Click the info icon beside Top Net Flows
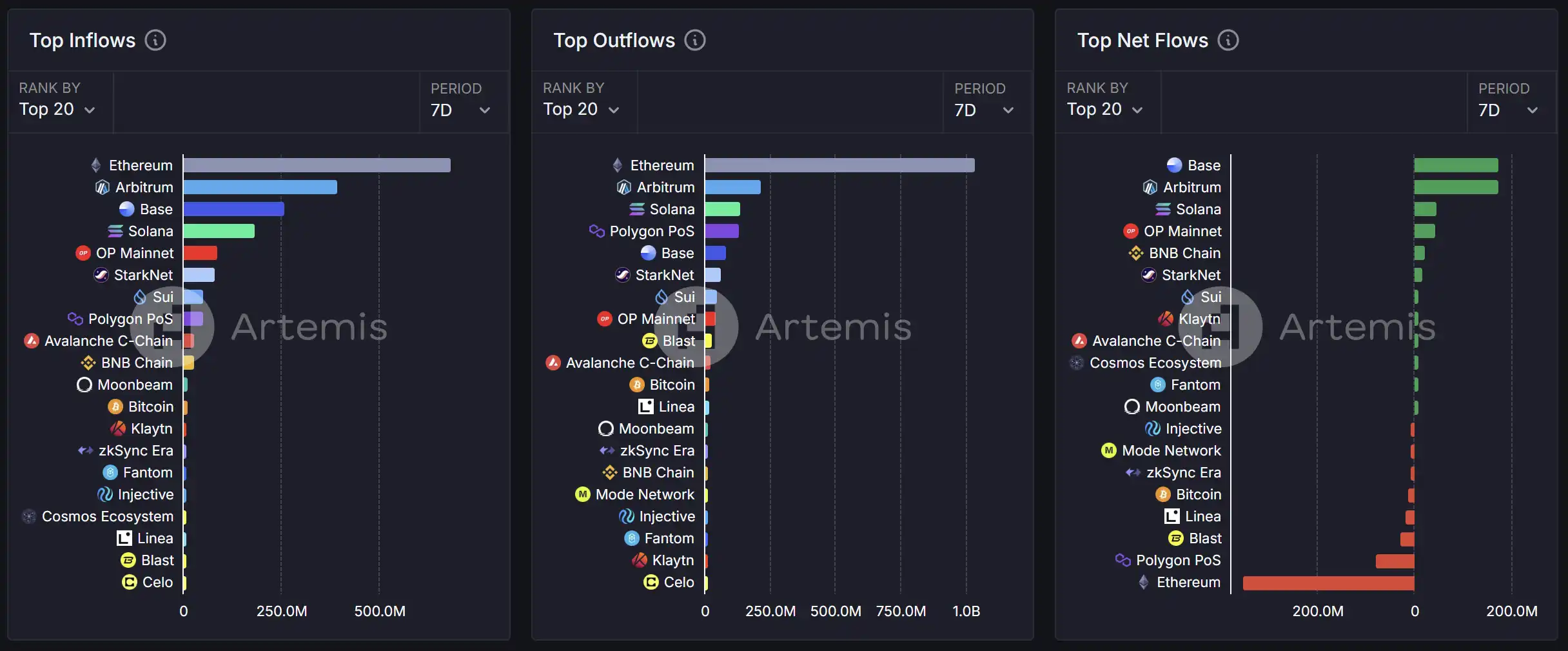This screenshot has height=651, width=1568. point(1228,40)
